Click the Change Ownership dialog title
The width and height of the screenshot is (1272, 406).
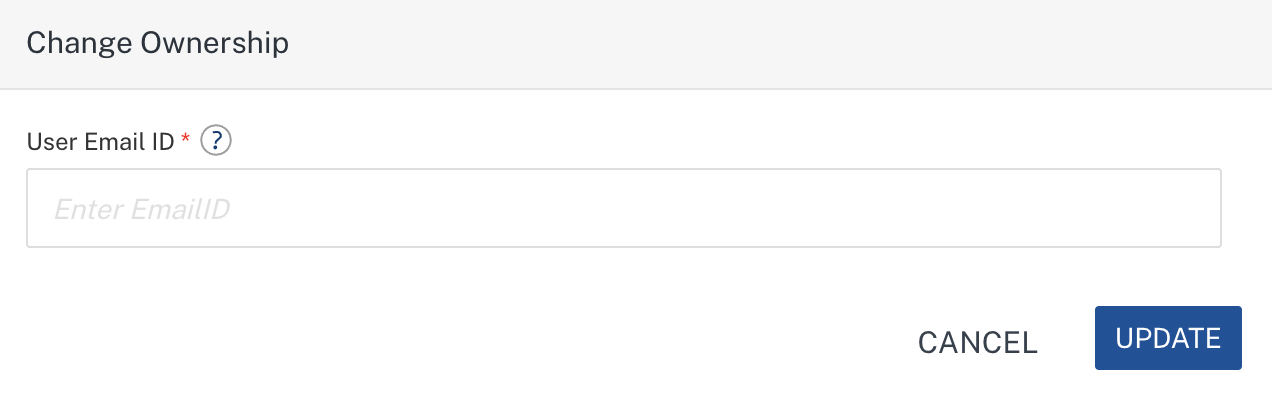tap(158, 44)
